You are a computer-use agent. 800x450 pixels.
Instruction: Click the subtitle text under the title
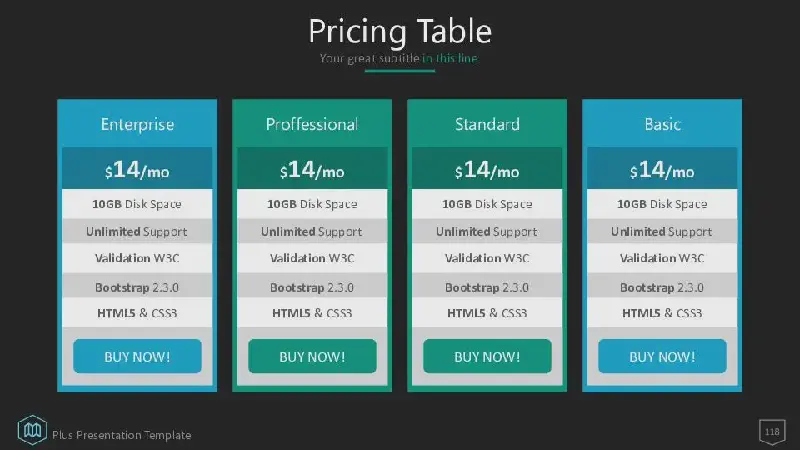(398, 58)
